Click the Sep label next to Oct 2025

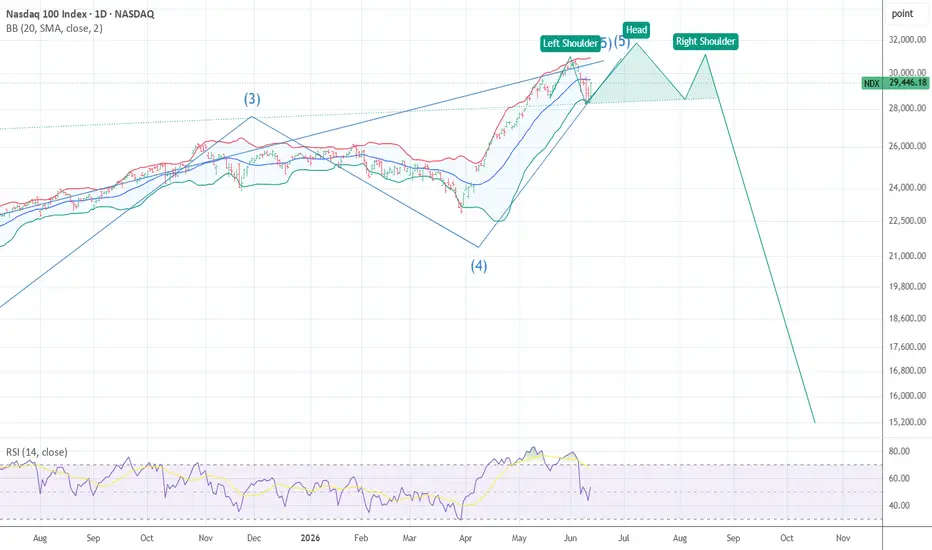[x=93, y=538]
